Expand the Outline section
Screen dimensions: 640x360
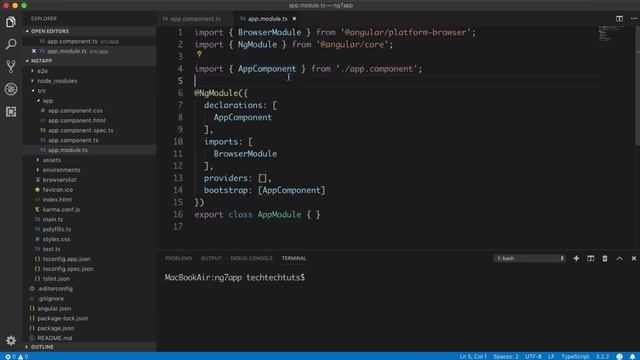pos(89,347)
